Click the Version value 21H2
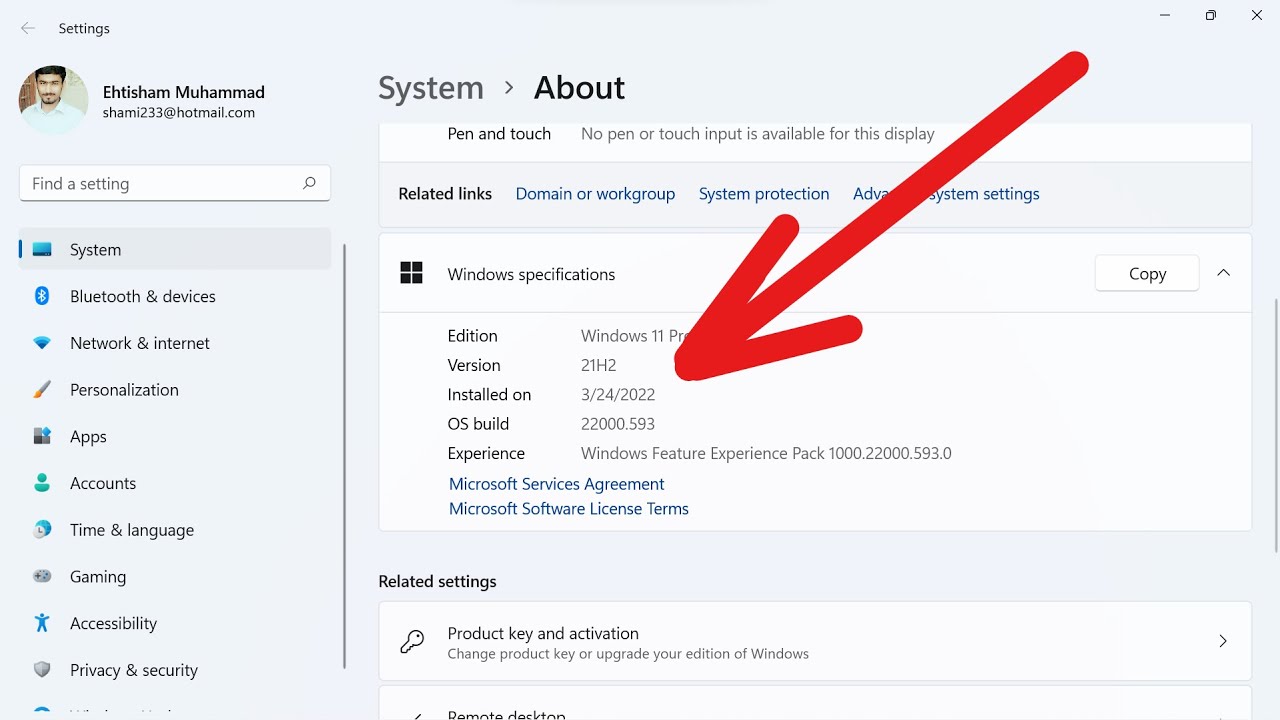Viewport: 1280px width, 720px height. pos(598,365)
